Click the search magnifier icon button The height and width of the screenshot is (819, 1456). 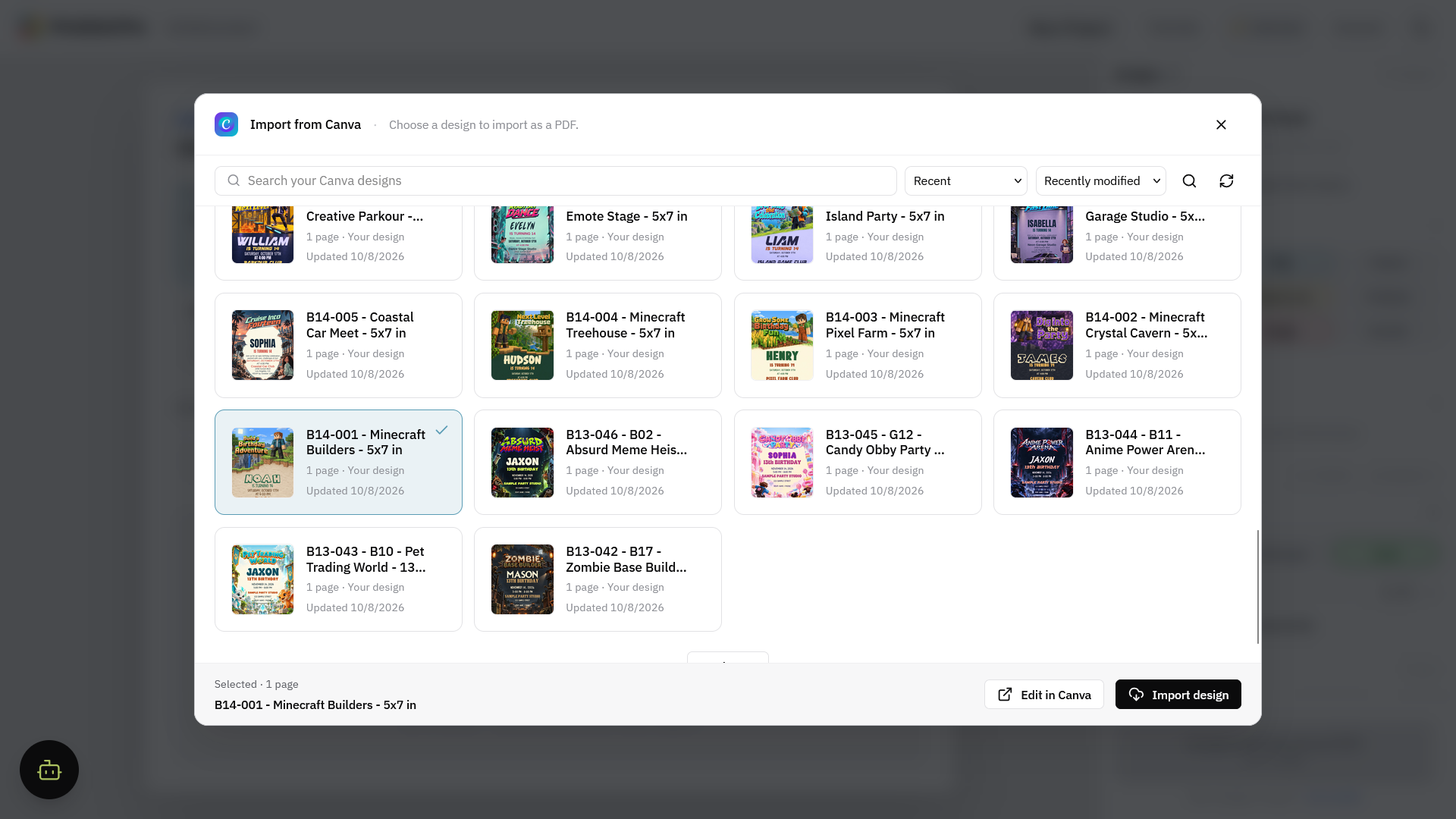1189,180
